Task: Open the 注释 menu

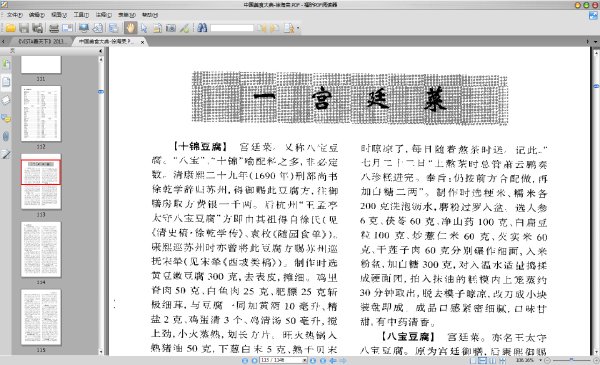Action: pos(103,15)
